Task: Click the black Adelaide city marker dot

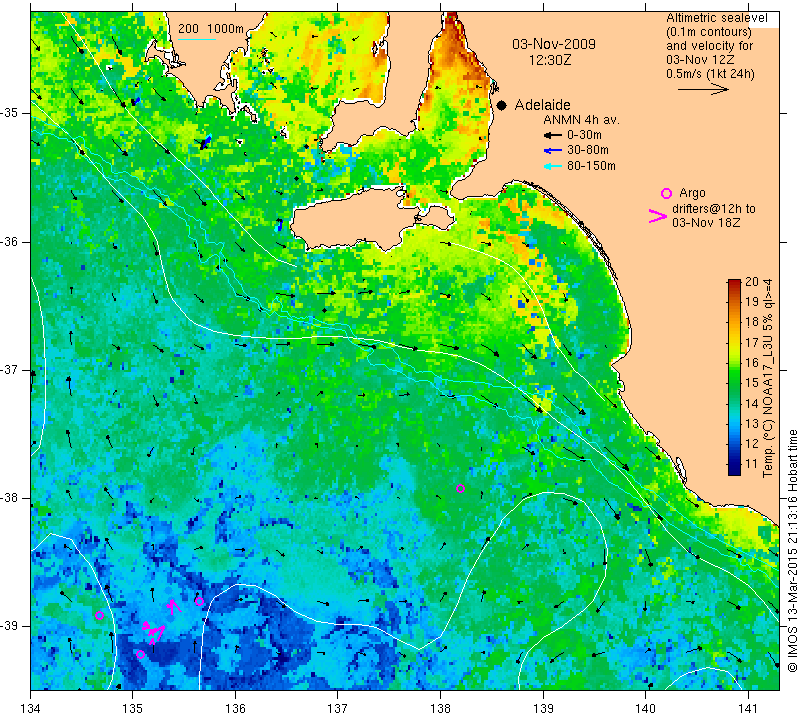Action: point(502,105)
